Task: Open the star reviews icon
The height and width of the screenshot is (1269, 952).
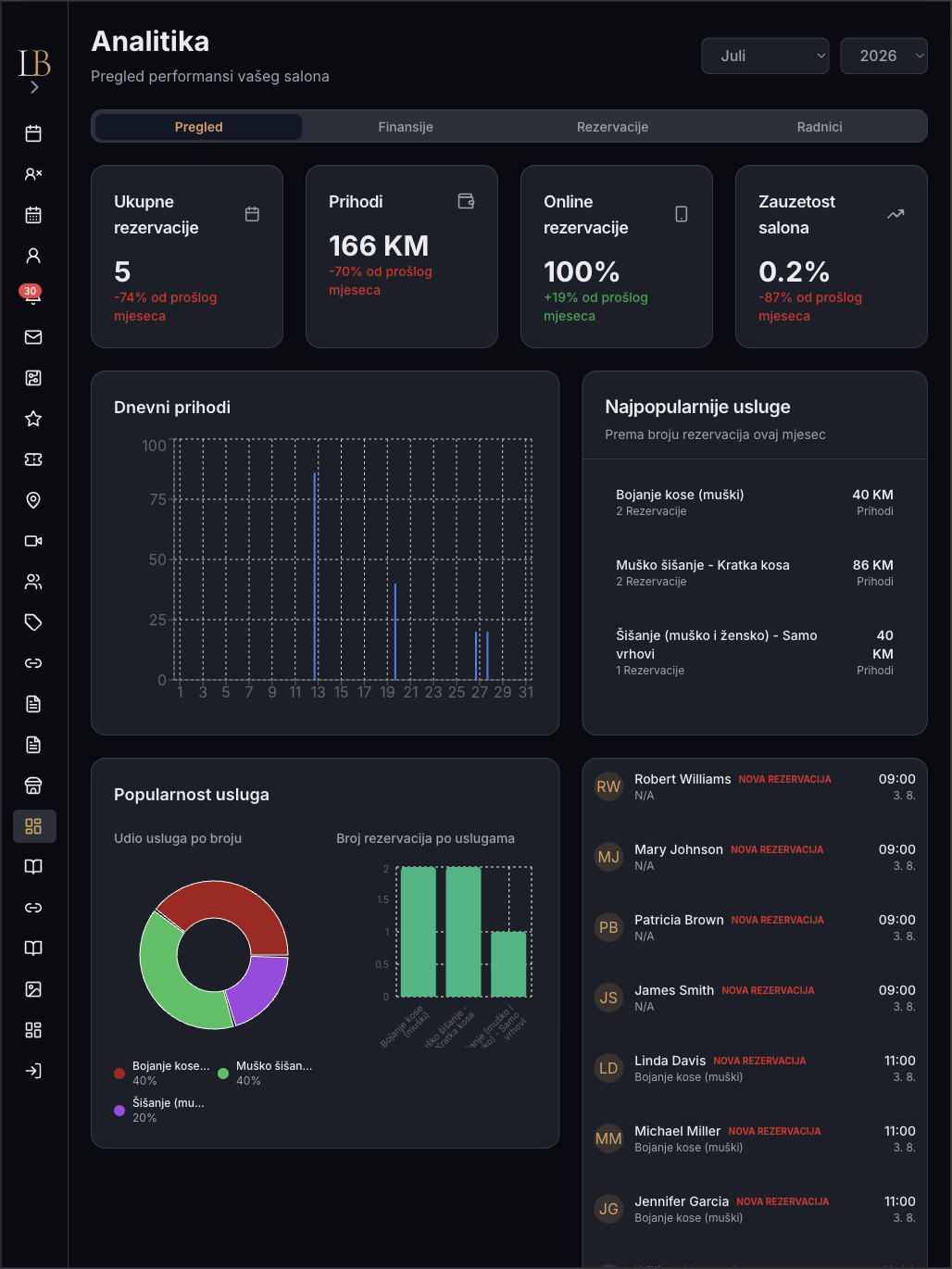Action: tap(33, 419)
